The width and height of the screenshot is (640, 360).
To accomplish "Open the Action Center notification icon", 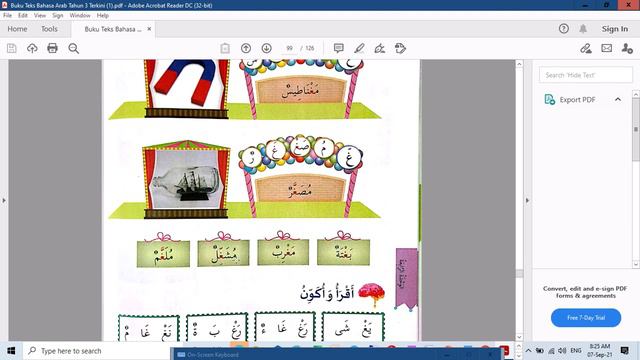I will coord(624,351).
